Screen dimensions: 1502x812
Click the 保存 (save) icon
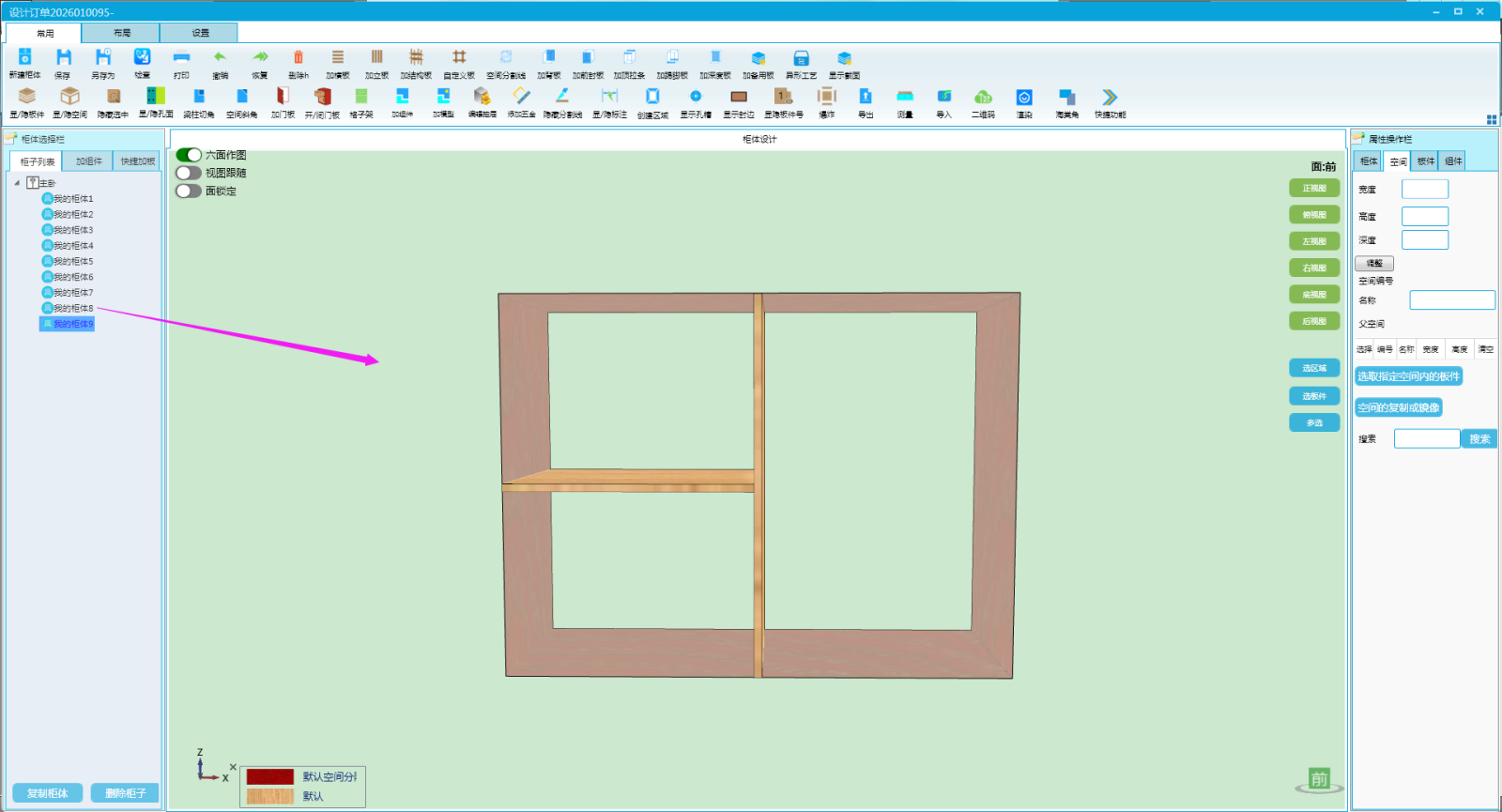(63, 58)
